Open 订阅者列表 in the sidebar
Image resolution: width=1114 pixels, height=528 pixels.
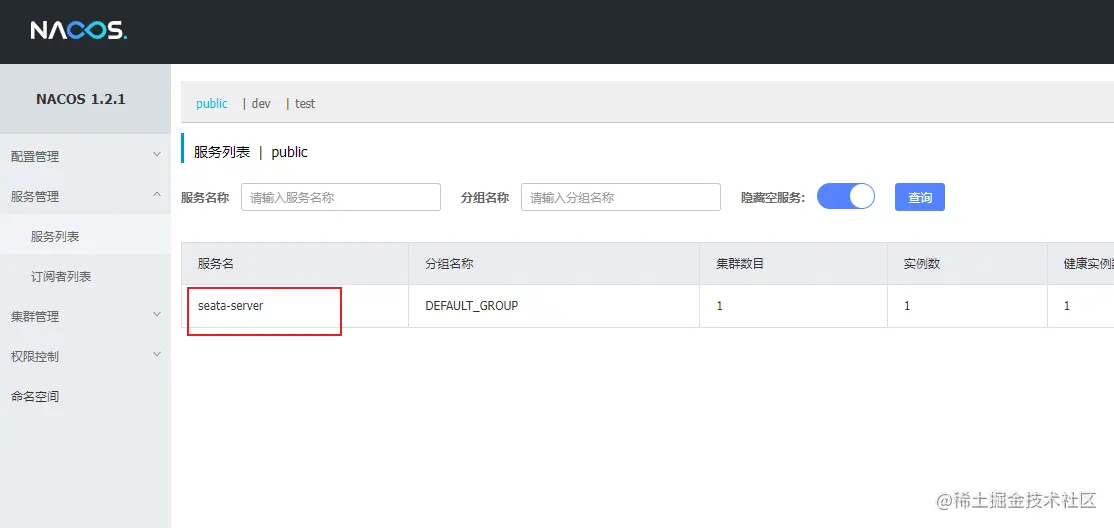click(61, 276)
